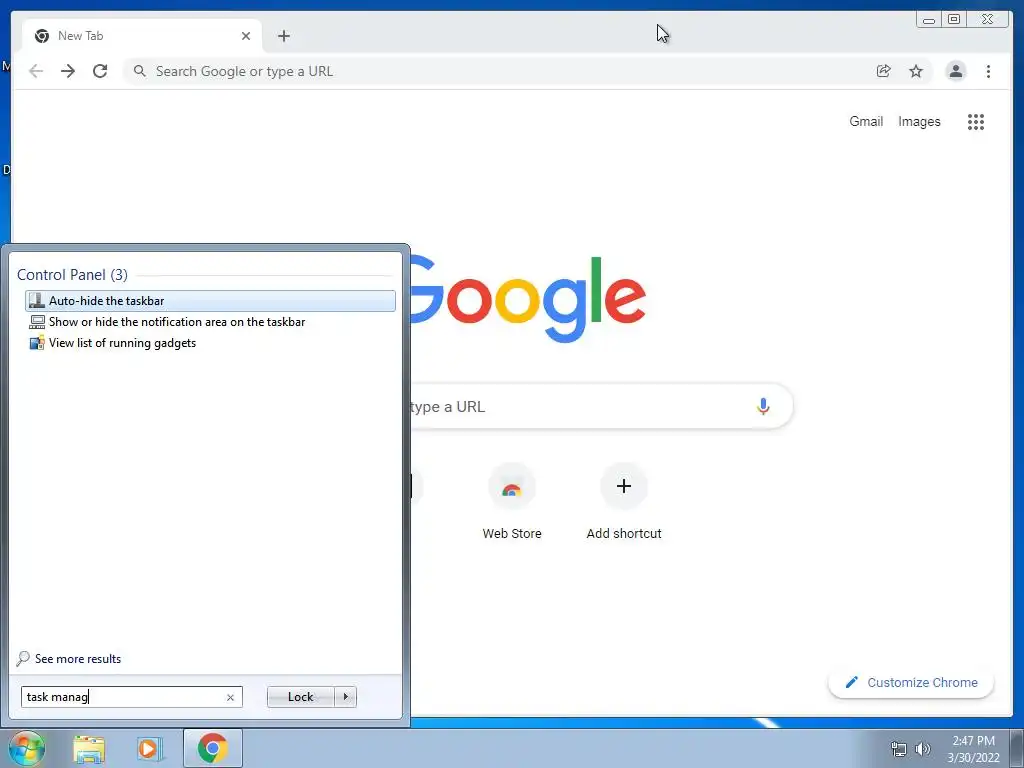Click the Chrome taskbar icon
This screenshot has width=1024, height=768.
pyautogui.click(x=213, y=748)
